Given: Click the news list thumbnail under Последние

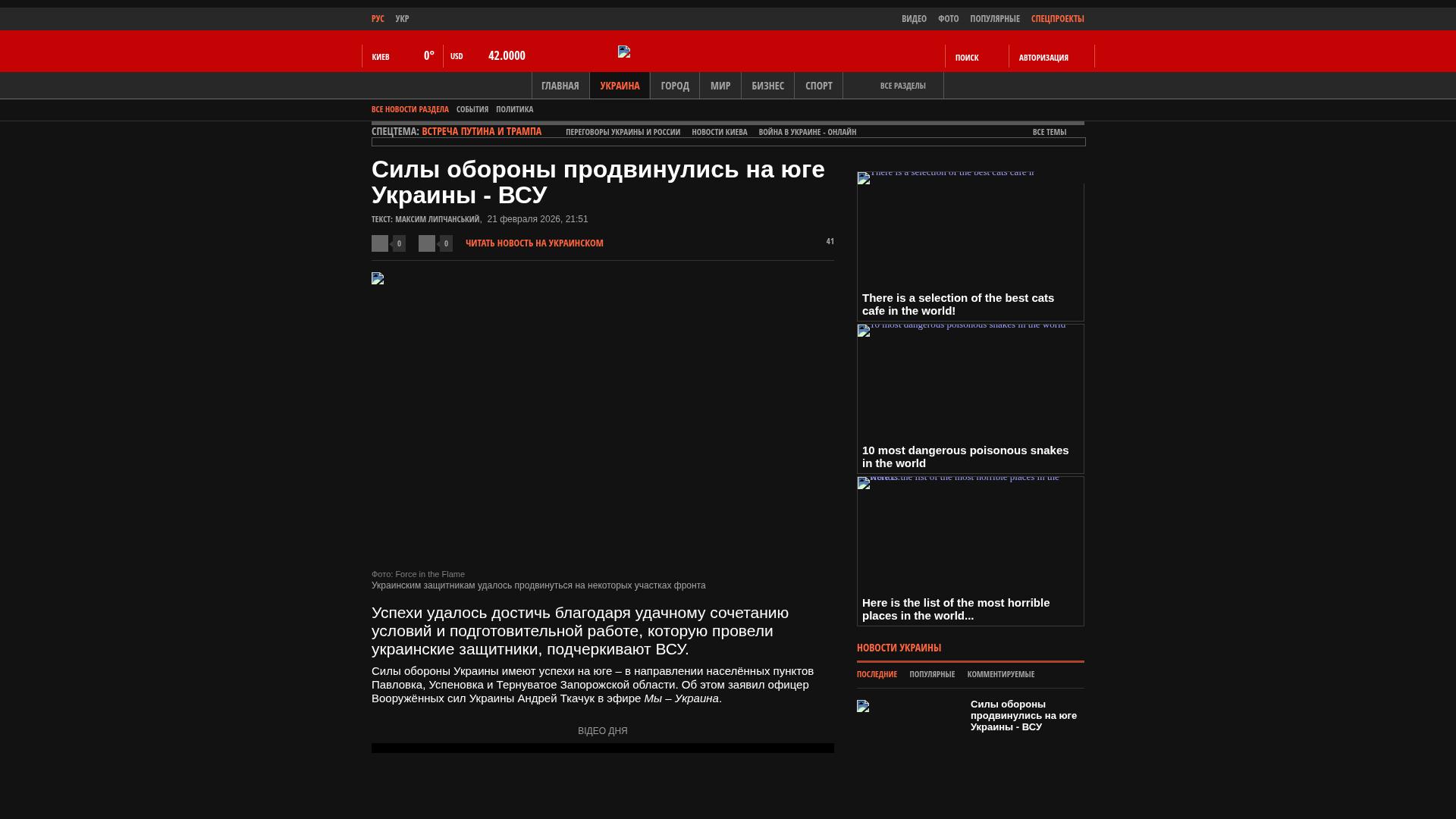Looking at the screenshot, I should pos(863,706).
